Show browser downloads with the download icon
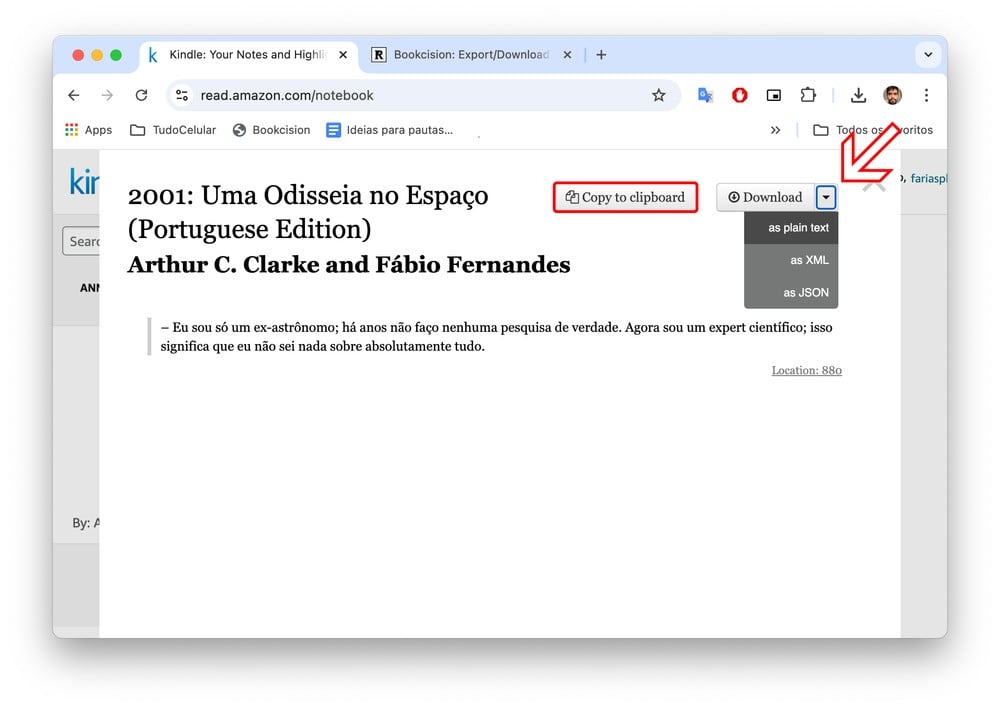Viewport: 1000px width, 708px height. click(x=858, y=95)
